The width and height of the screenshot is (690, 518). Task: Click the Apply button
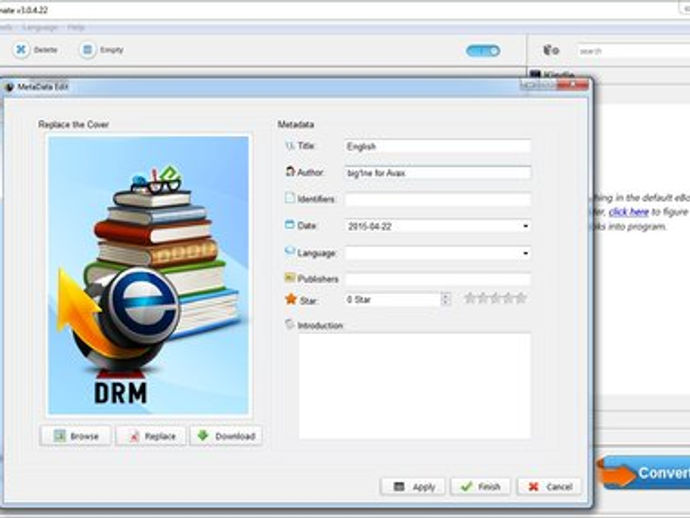[x=413, y=487]
